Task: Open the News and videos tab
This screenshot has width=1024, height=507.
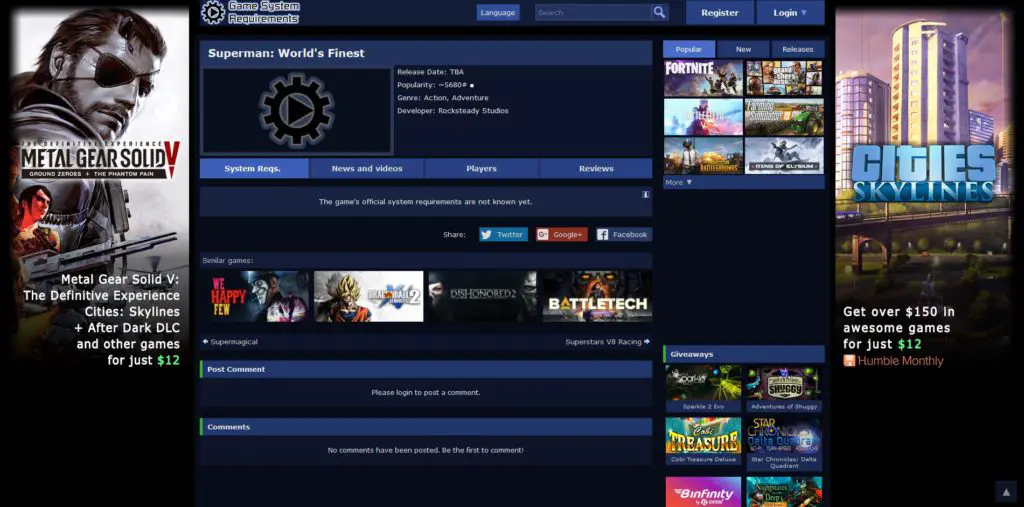Action: click(366, 169)
